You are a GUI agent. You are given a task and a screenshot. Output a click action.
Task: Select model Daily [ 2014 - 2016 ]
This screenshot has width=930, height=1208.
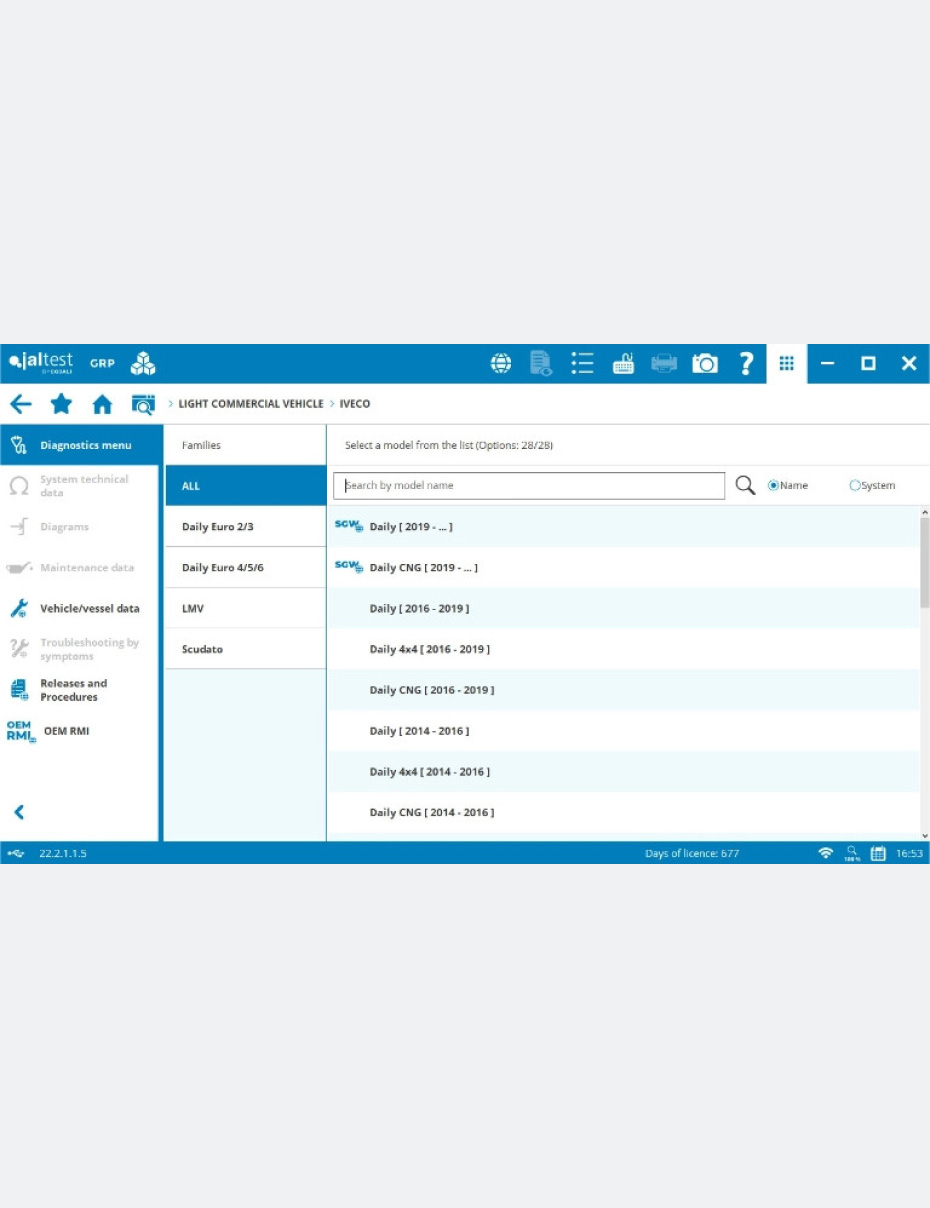pos(623,731)
